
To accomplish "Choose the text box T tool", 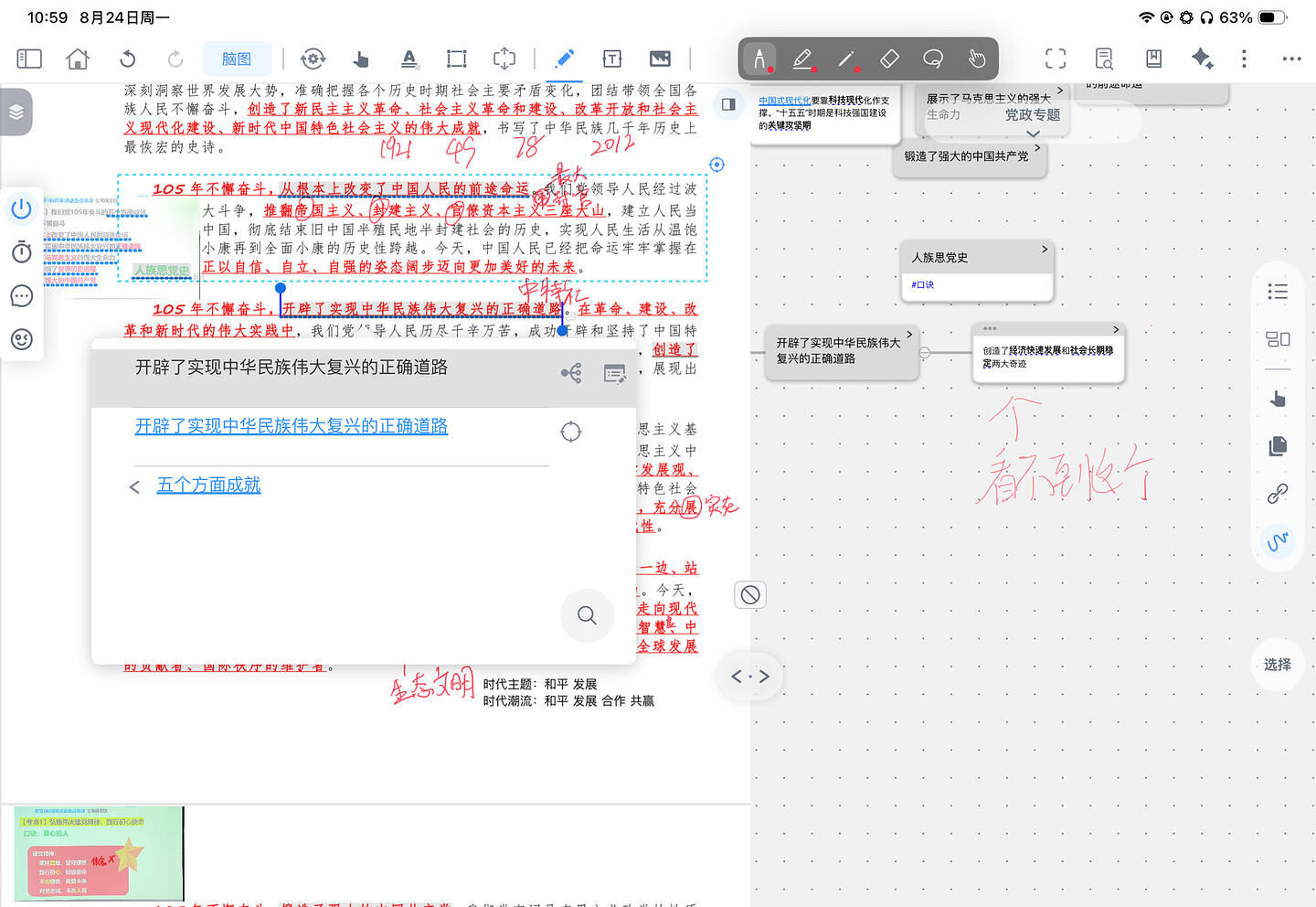I will click(612, 59).
